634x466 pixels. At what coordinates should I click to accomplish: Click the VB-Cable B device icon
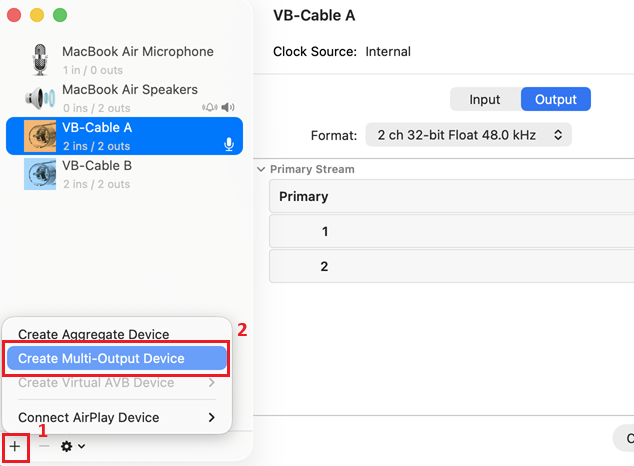tap(40, 174)
